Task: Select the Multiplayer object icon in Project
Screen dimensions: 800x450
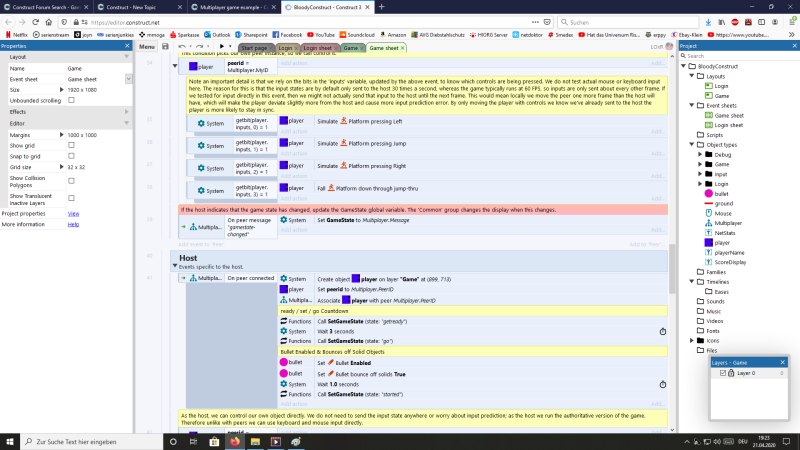Action: [709, 223]
